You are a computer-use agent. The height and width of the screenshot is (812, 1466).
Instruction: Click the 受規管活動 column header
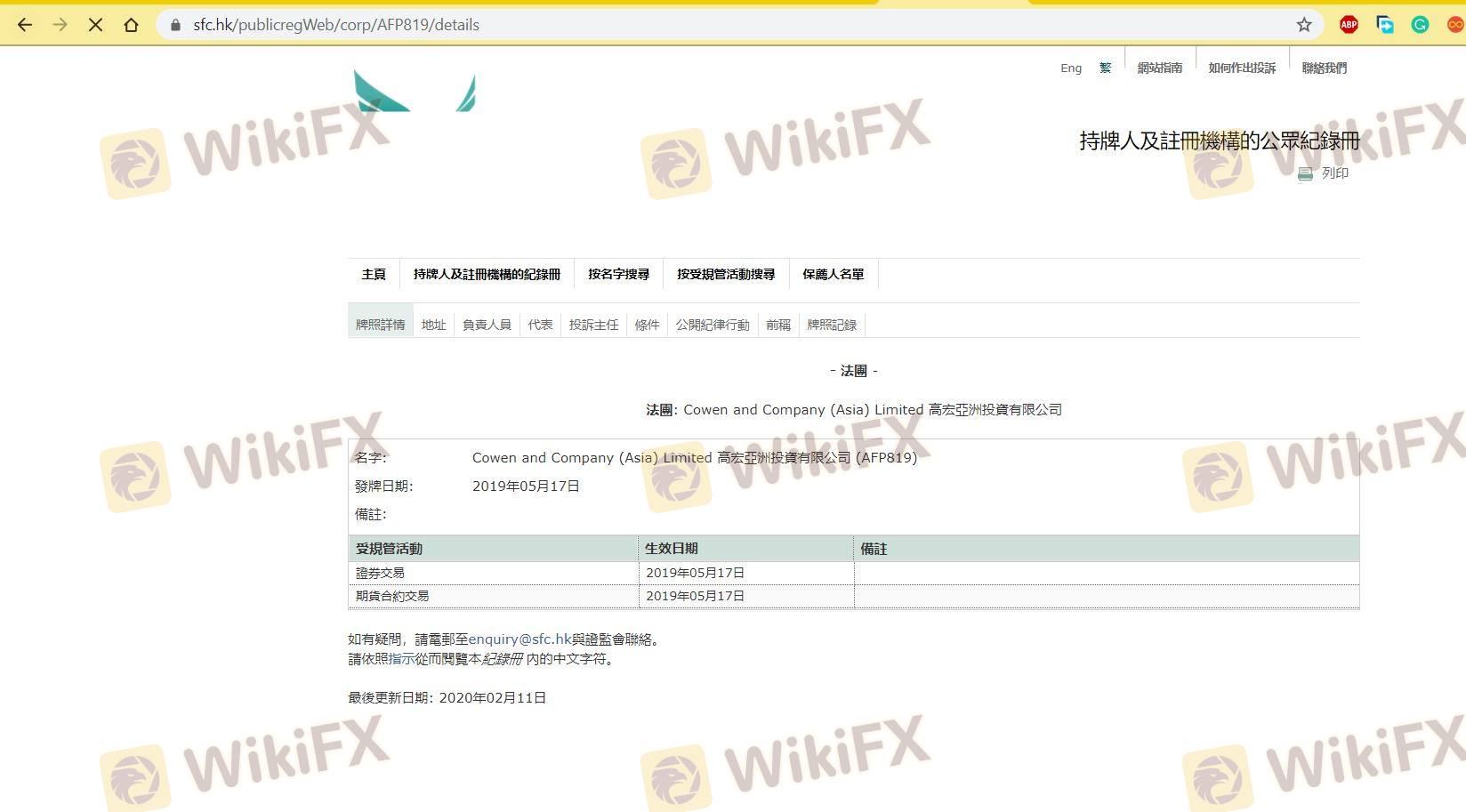[494, 549]
